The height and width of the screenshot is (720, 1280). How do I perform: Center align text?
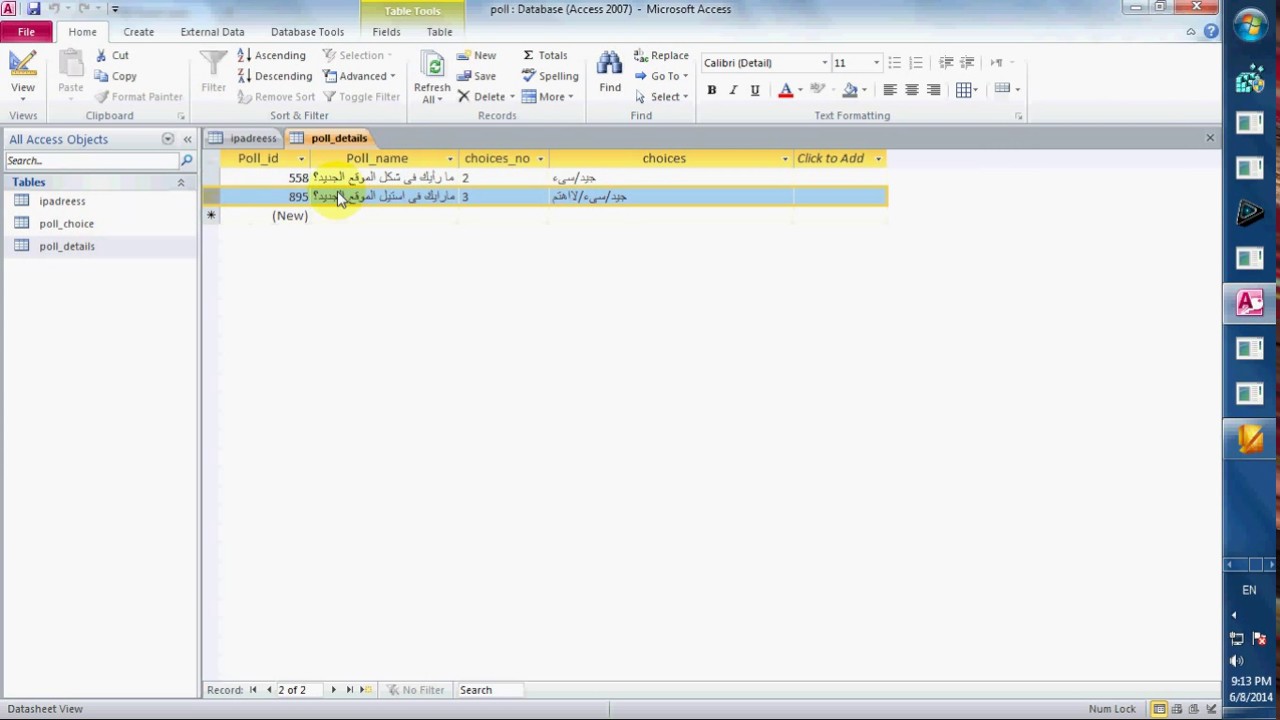[x=911, y=90]
